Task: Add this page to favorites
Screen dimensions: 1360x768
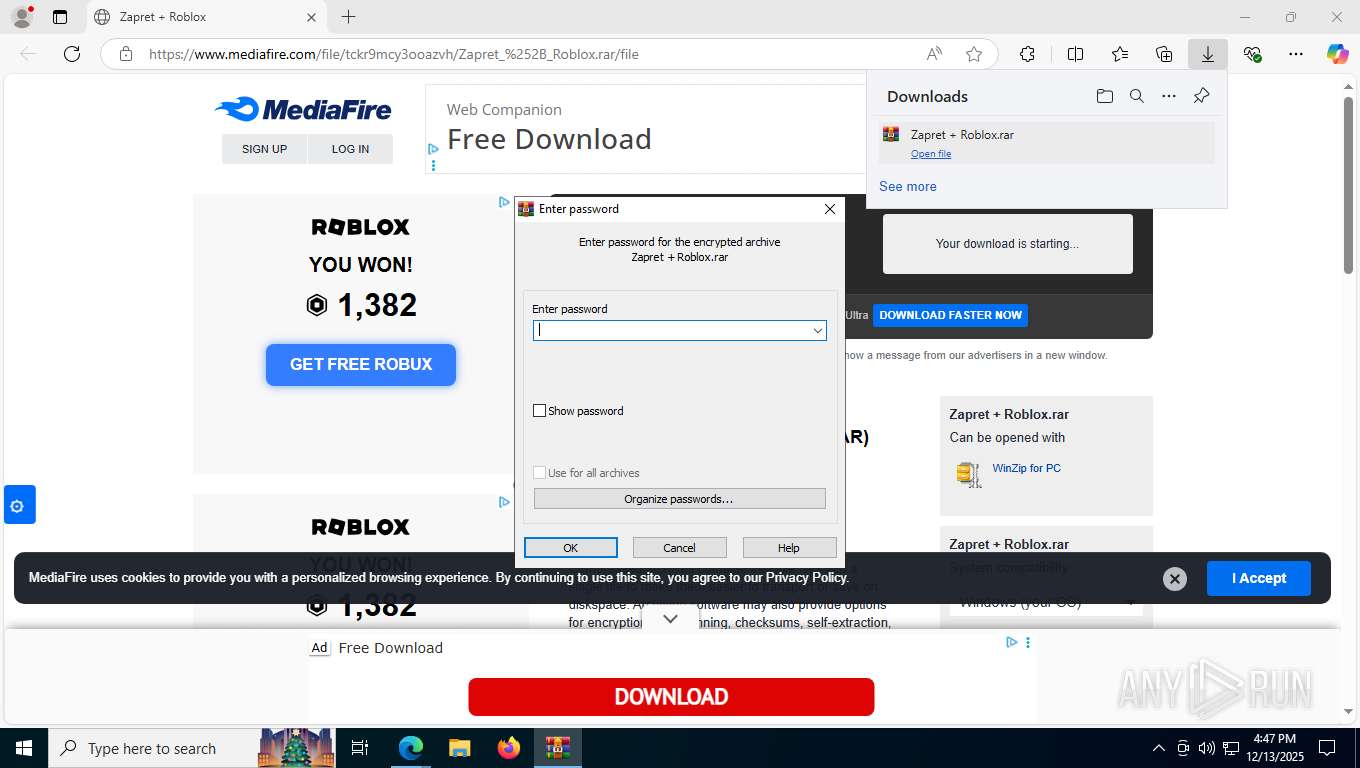Action: tap(974, 54)
